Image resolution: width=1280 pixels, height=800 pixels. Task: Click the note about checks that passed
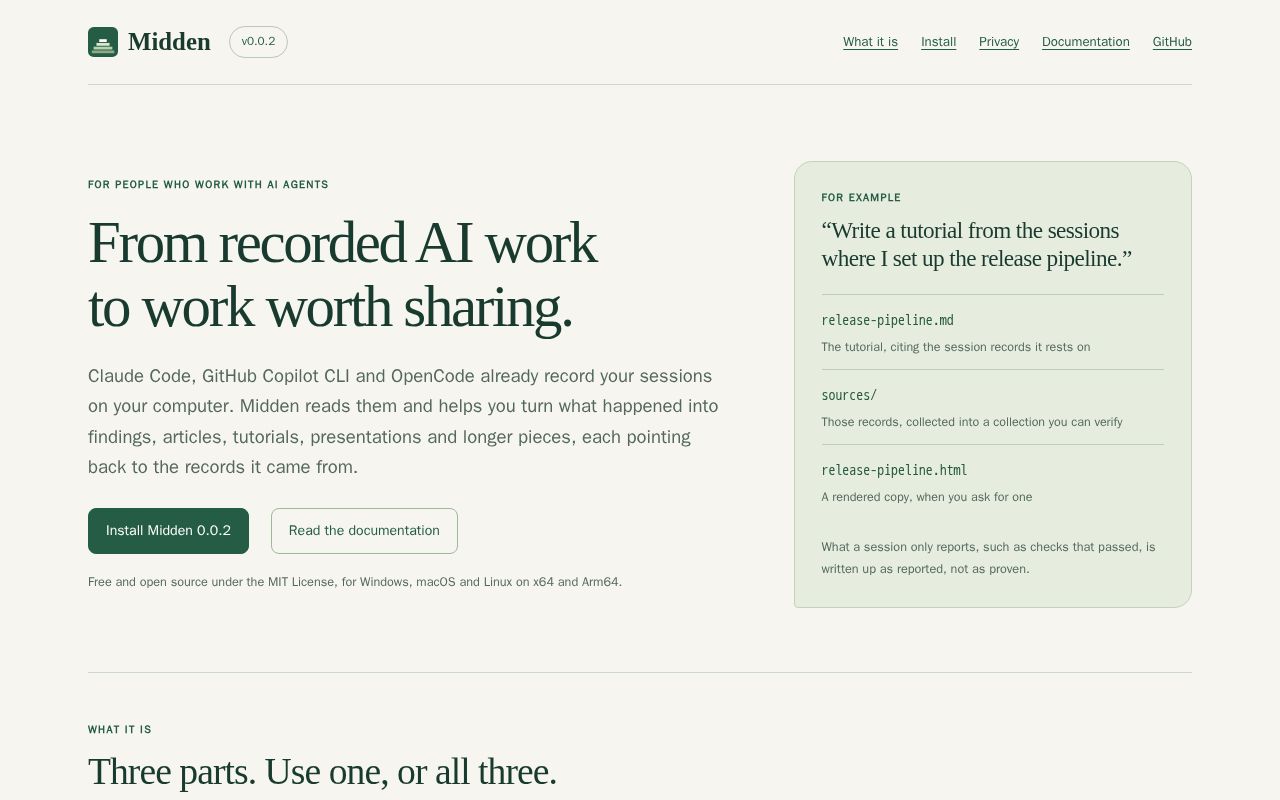988,558
